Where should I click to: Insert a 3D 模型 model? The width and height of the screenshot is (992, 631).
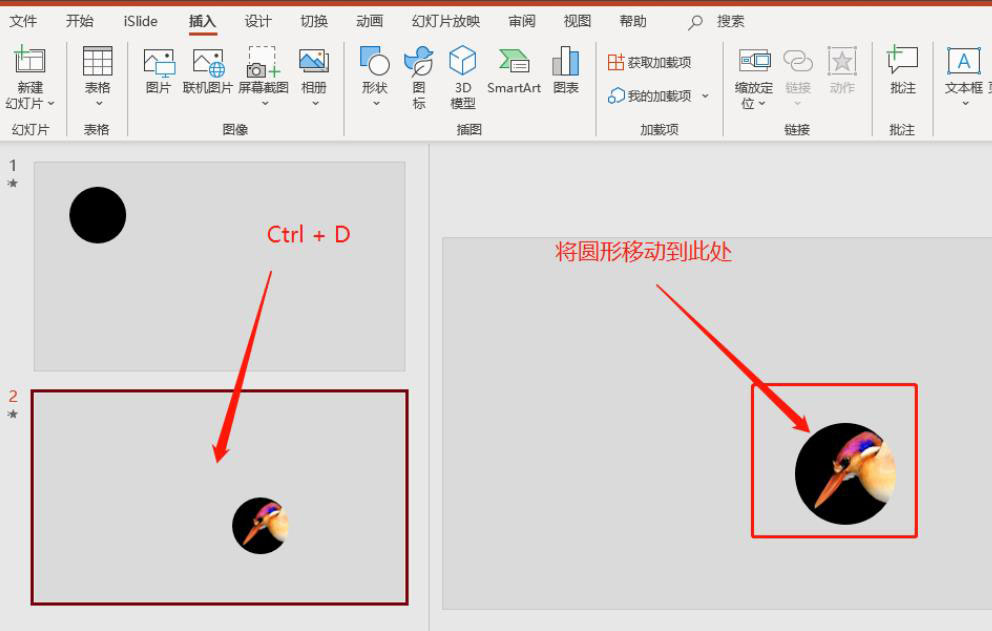pos(462,64)
